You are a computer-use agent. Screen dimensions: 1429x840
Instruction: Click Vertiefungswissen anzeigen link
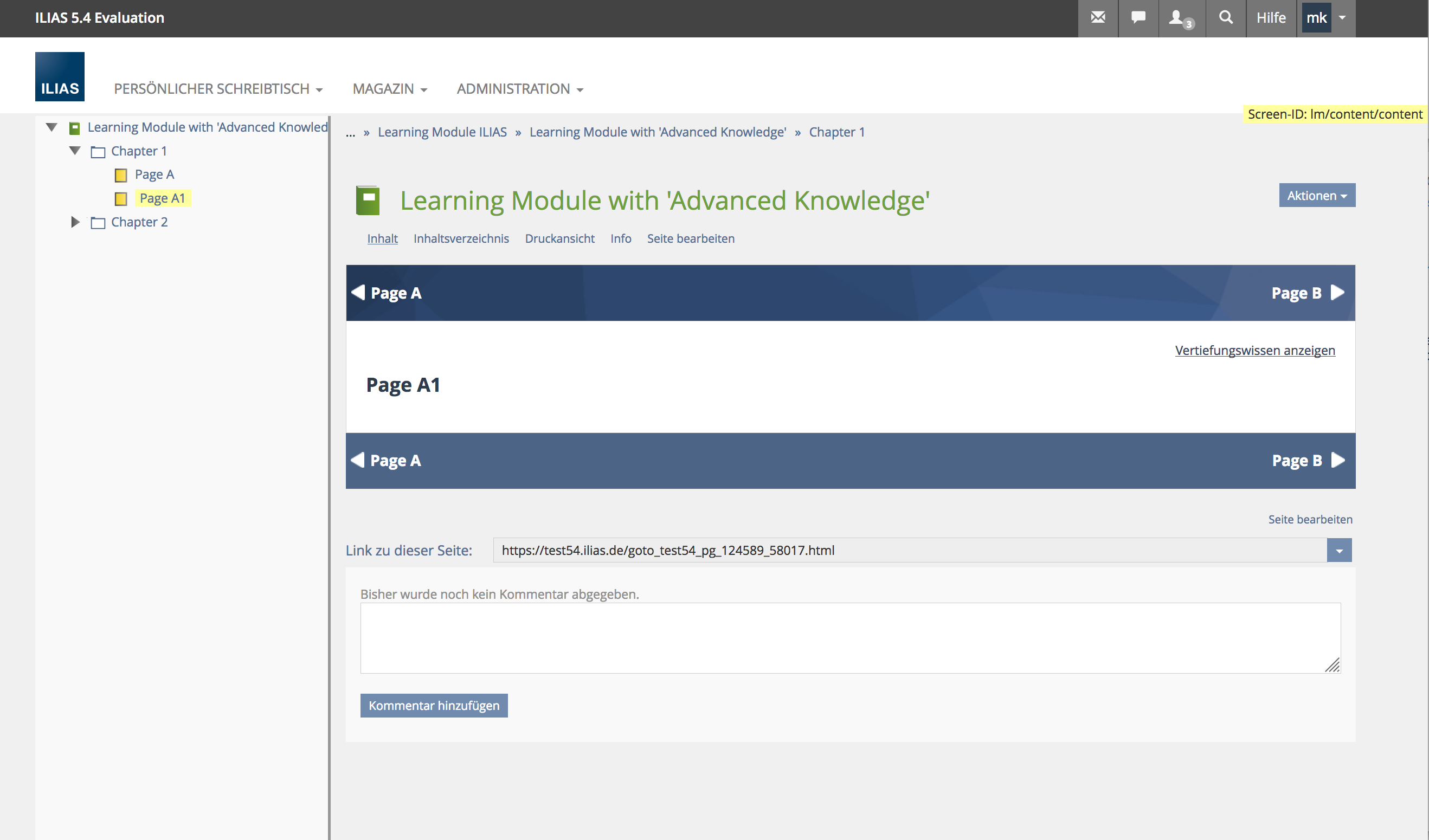[x=1254, y=350]
